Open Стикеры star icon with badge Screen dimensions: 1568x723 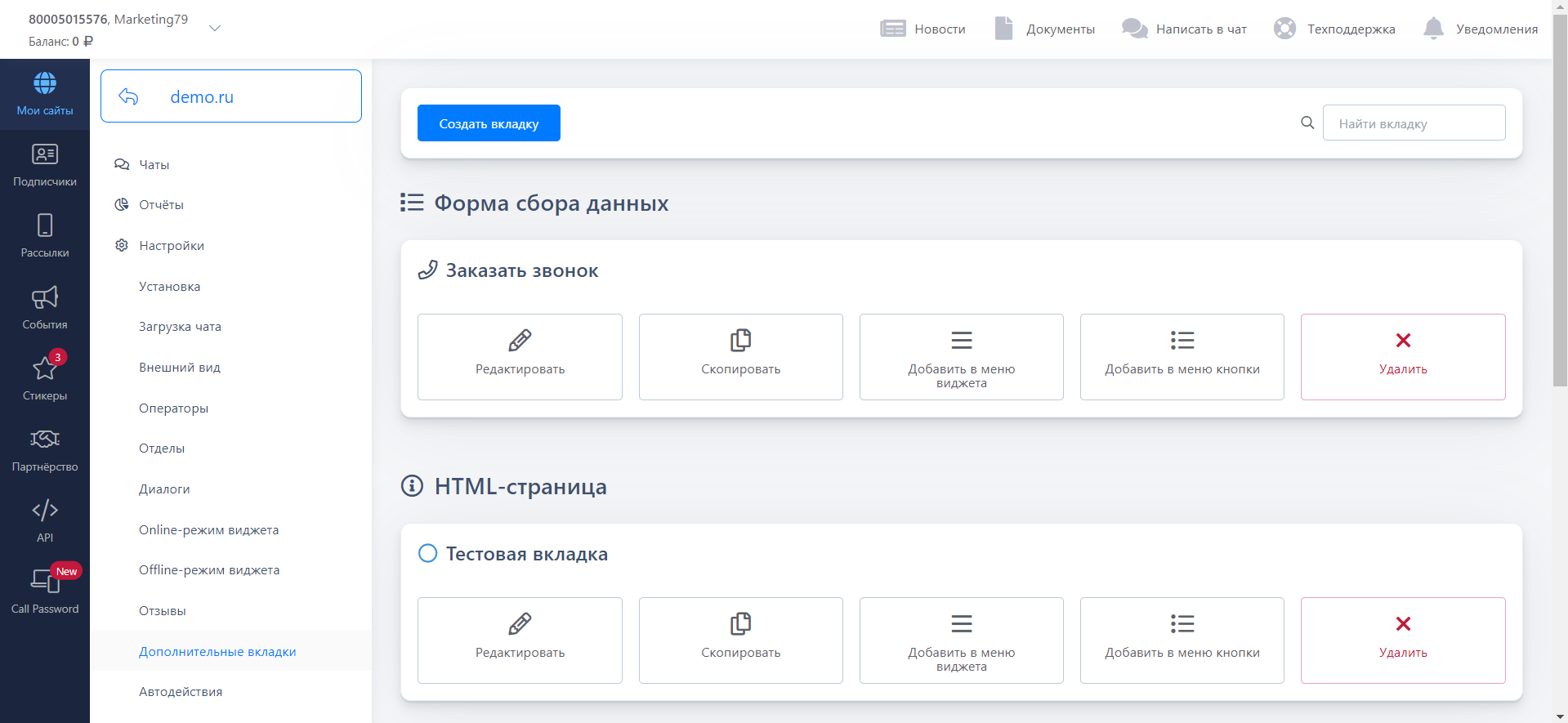pyautogui.click(x=45, y=368)
